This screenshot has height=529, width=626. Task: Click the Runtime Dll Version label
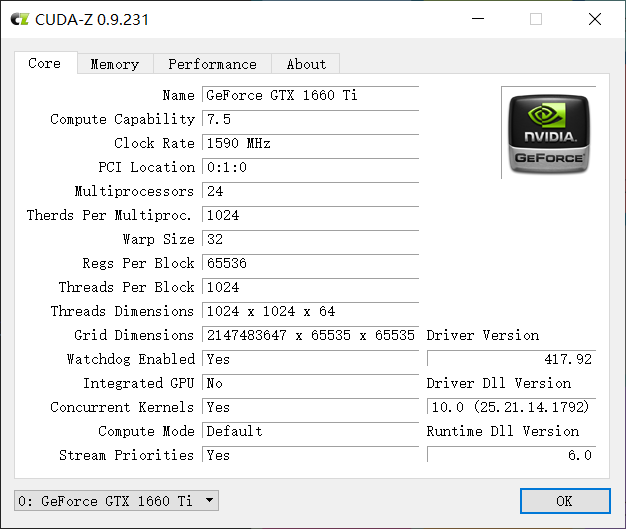[x=503, y=431]
